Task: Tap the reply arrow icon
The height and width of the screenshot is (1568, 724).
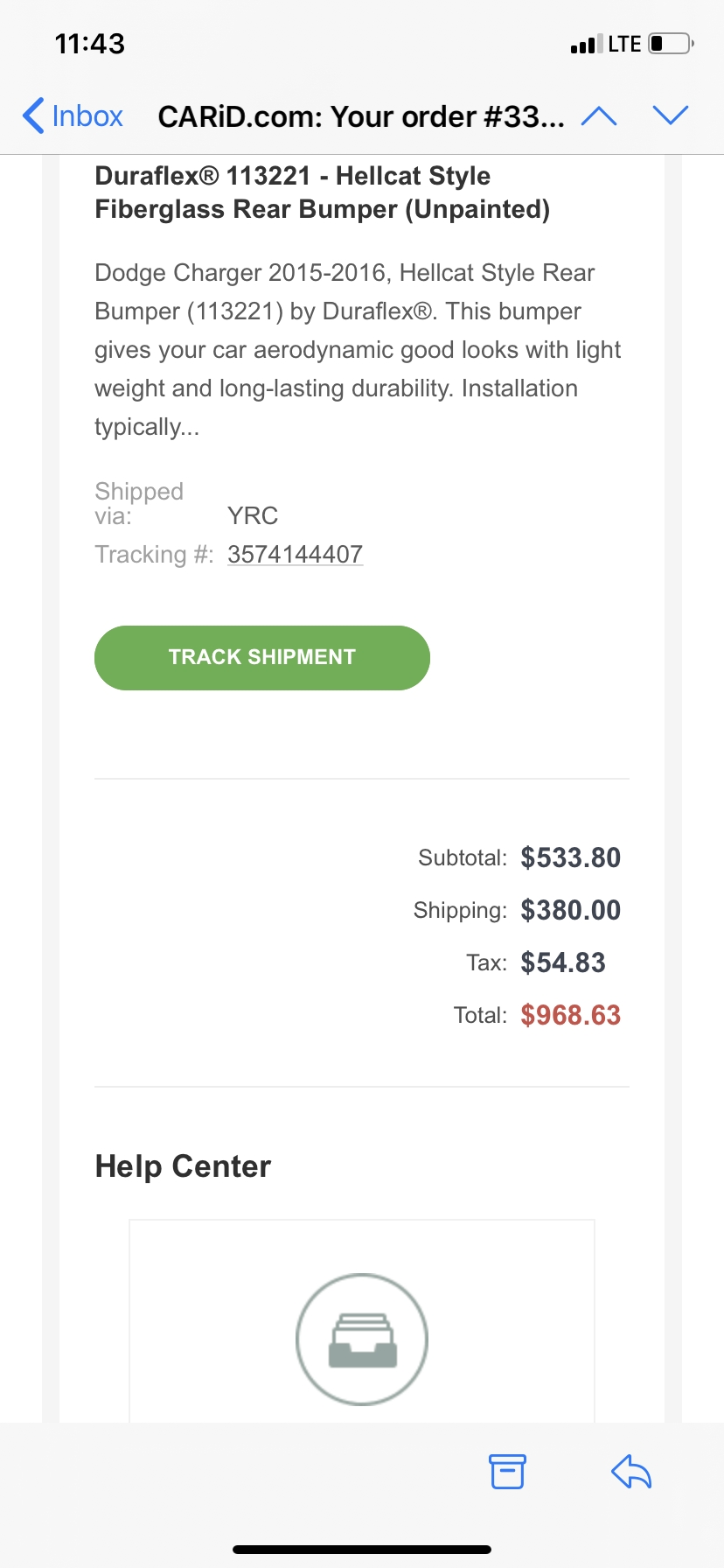Action: [x=631, y=1471]
